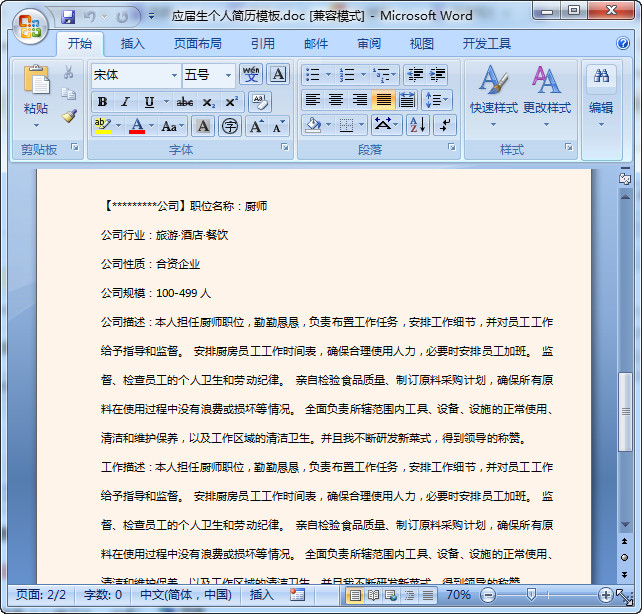Decrease the paragraph indent
The height and width of the screenshot is (614, 642).
415,75
